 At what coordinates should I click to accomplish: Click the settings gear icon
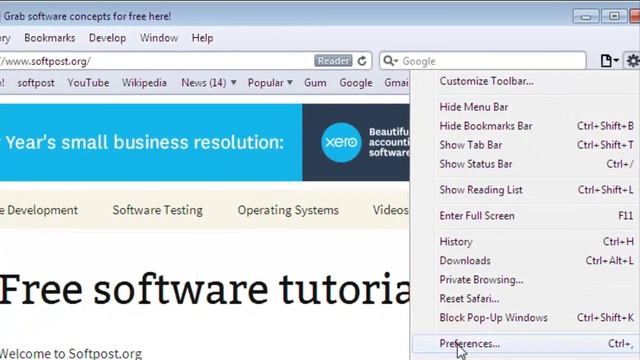[x=633, y=61]
